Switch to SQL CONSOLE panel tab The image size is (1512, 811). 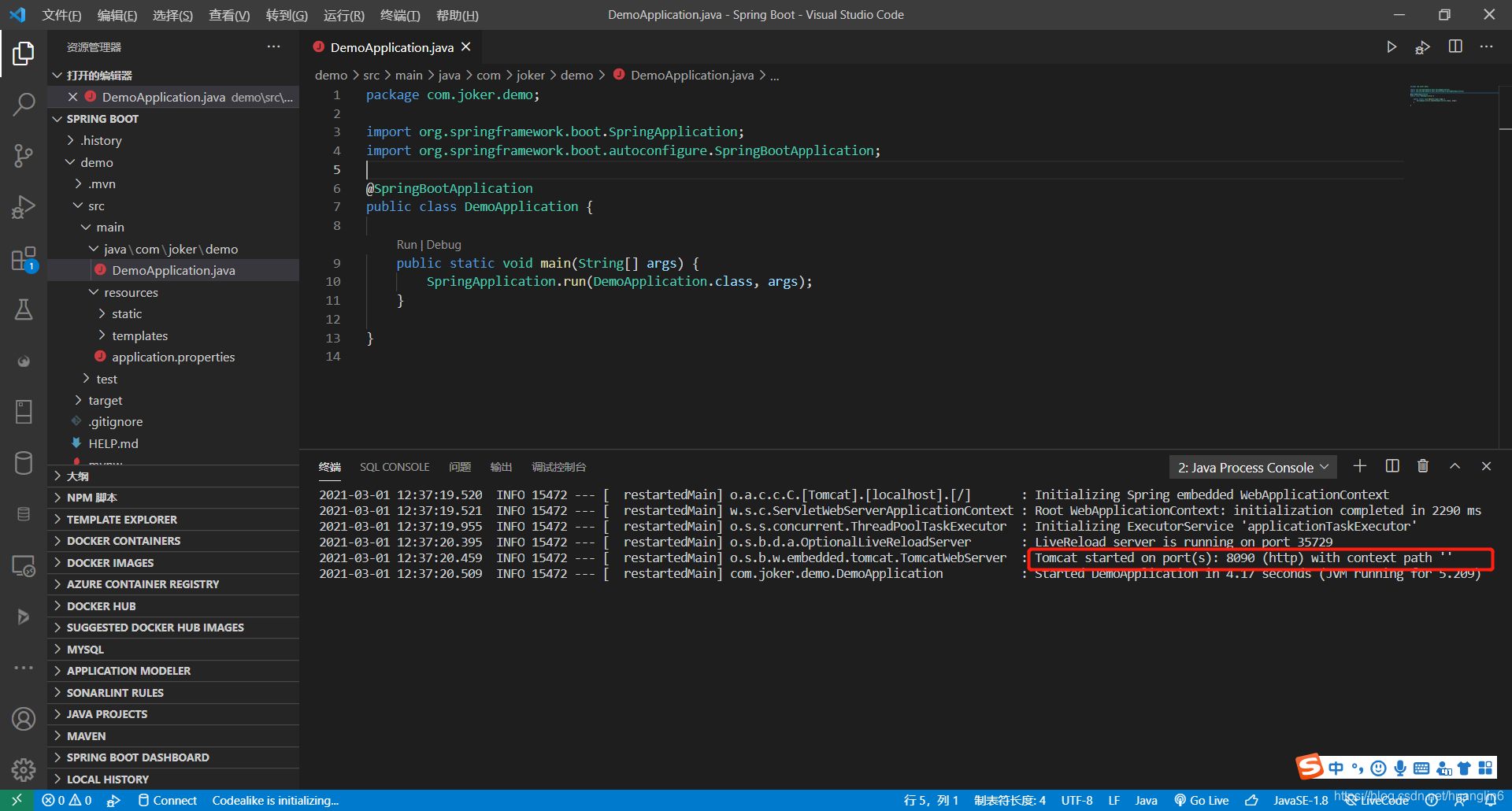395,467
